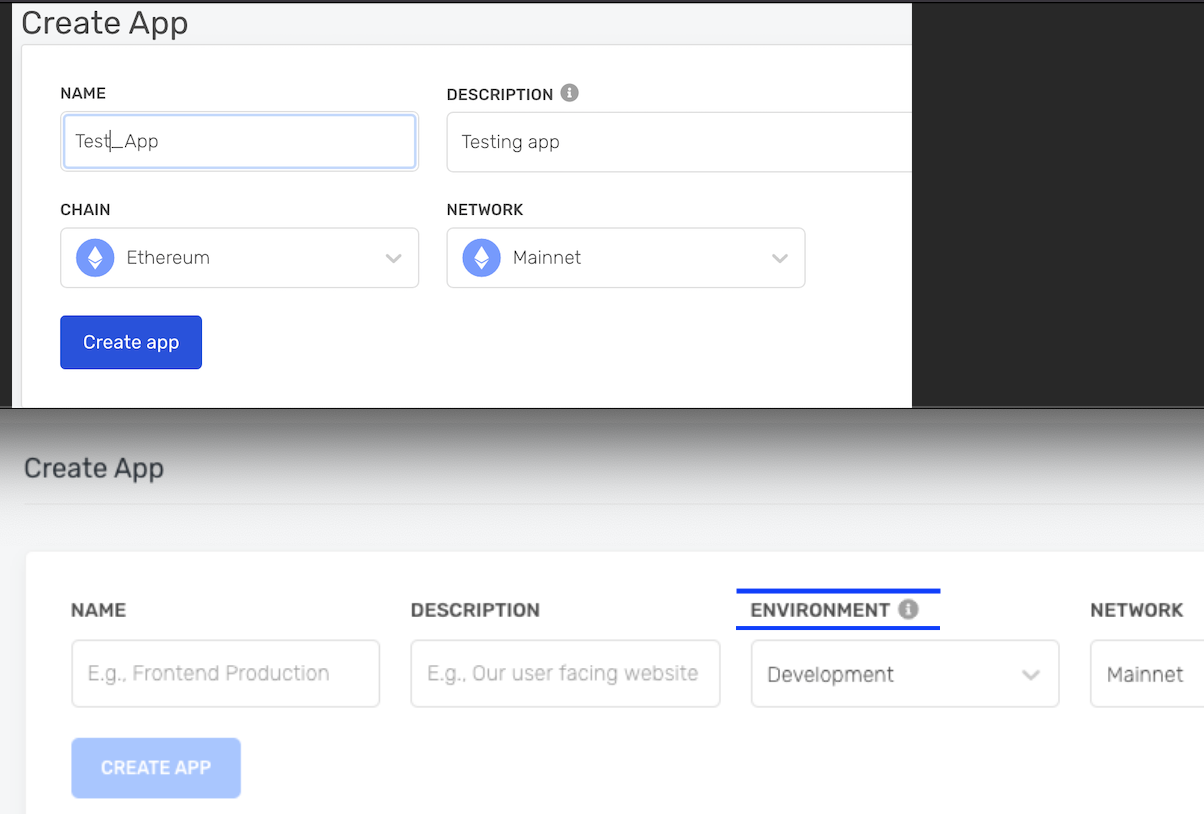Click the 'CHAIN' label
Image resolution: width=1204 pixels, height=814 pixels.
[x=85, y=210]
